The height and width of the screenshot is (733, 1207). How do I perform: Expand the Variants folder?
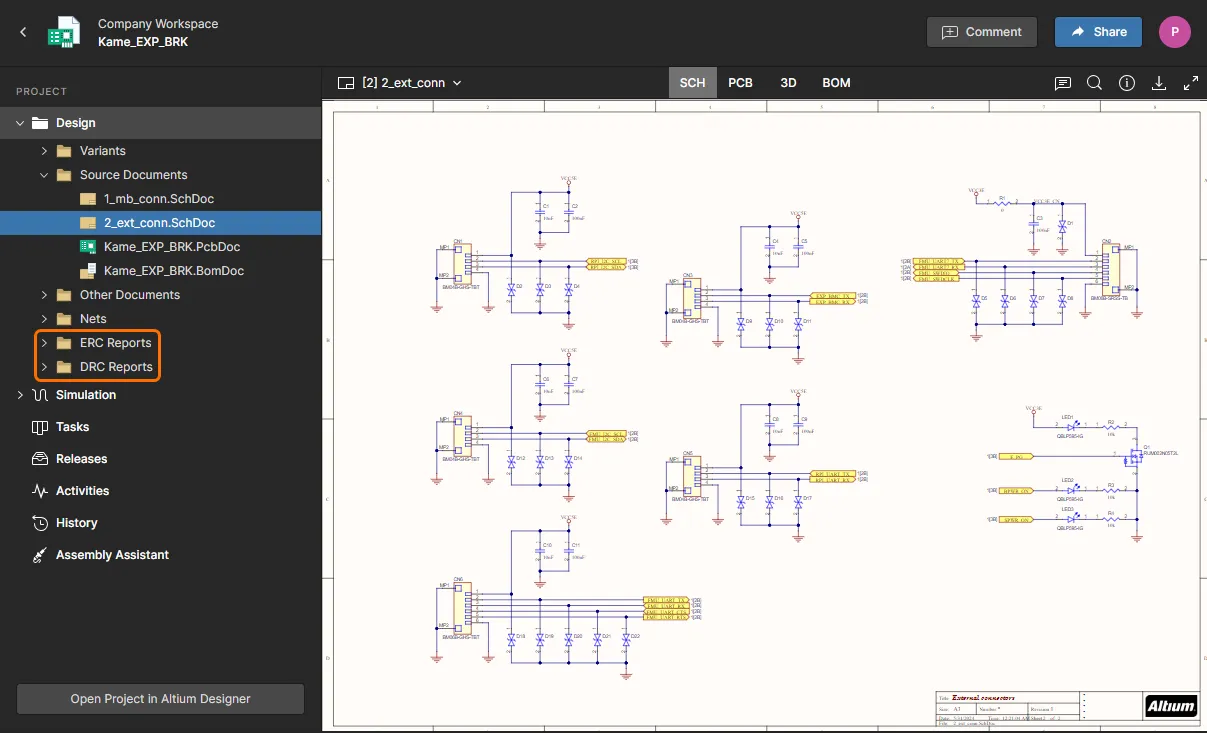44,150
